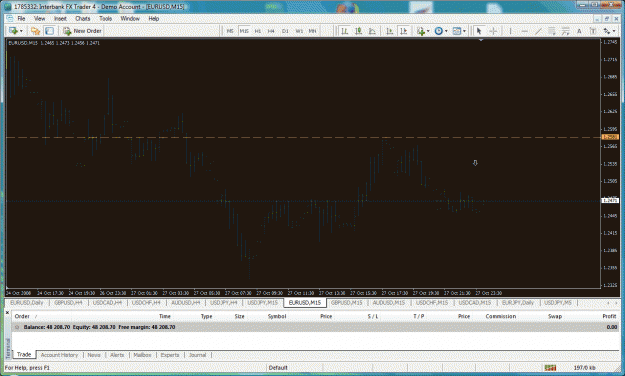Open the Journal terminal tab
625x376 pixels.
(x=197, y=355)
